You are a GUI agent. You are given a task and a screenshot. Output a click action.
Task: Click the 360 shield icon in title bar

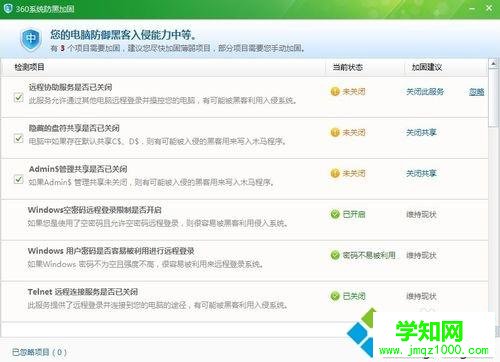coord(8,8)
